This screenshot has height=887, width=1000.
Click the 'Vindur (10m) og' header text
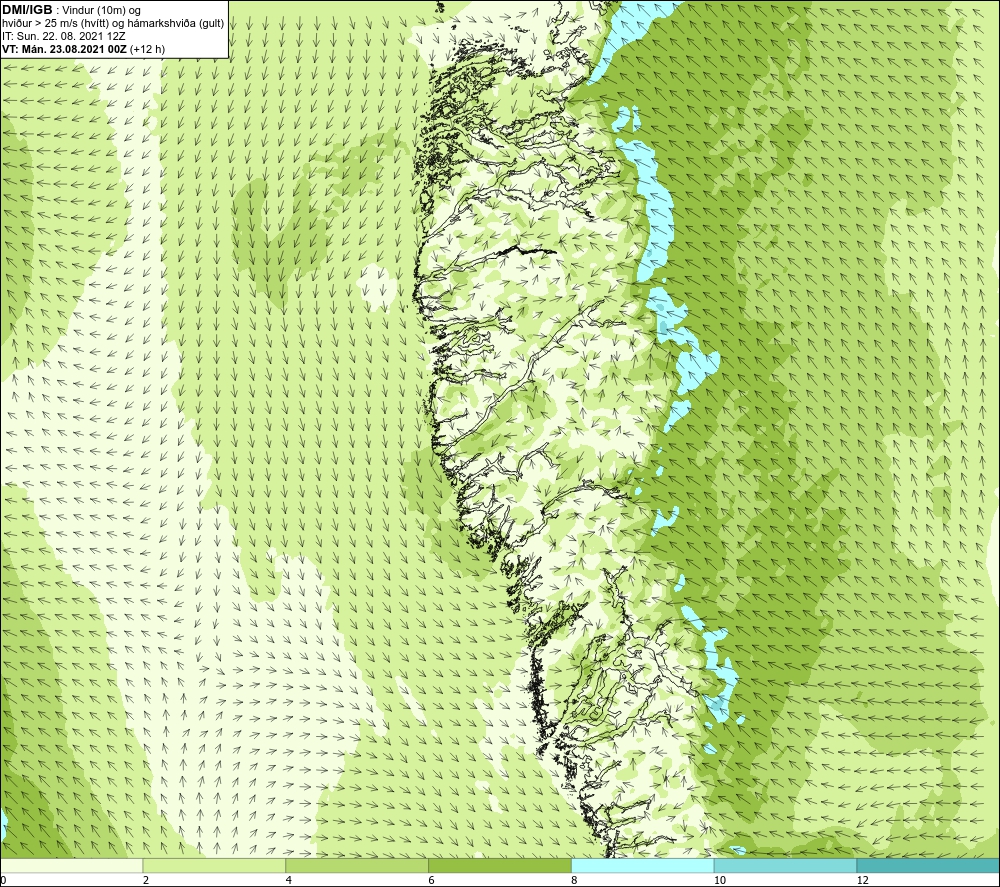point(102,11)
